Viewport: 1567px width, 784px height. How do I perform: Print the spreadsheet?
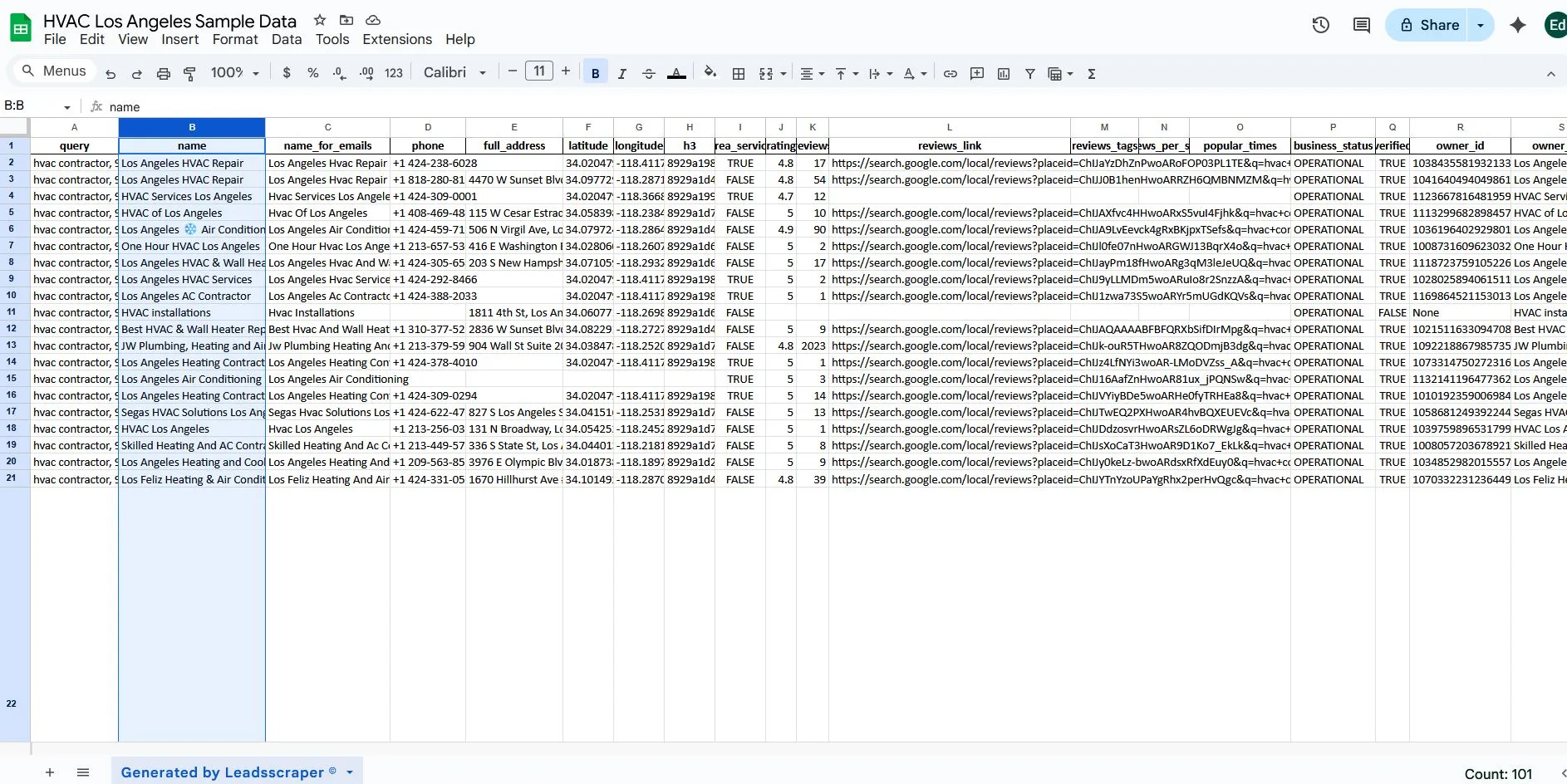click(x=164, y=74)
